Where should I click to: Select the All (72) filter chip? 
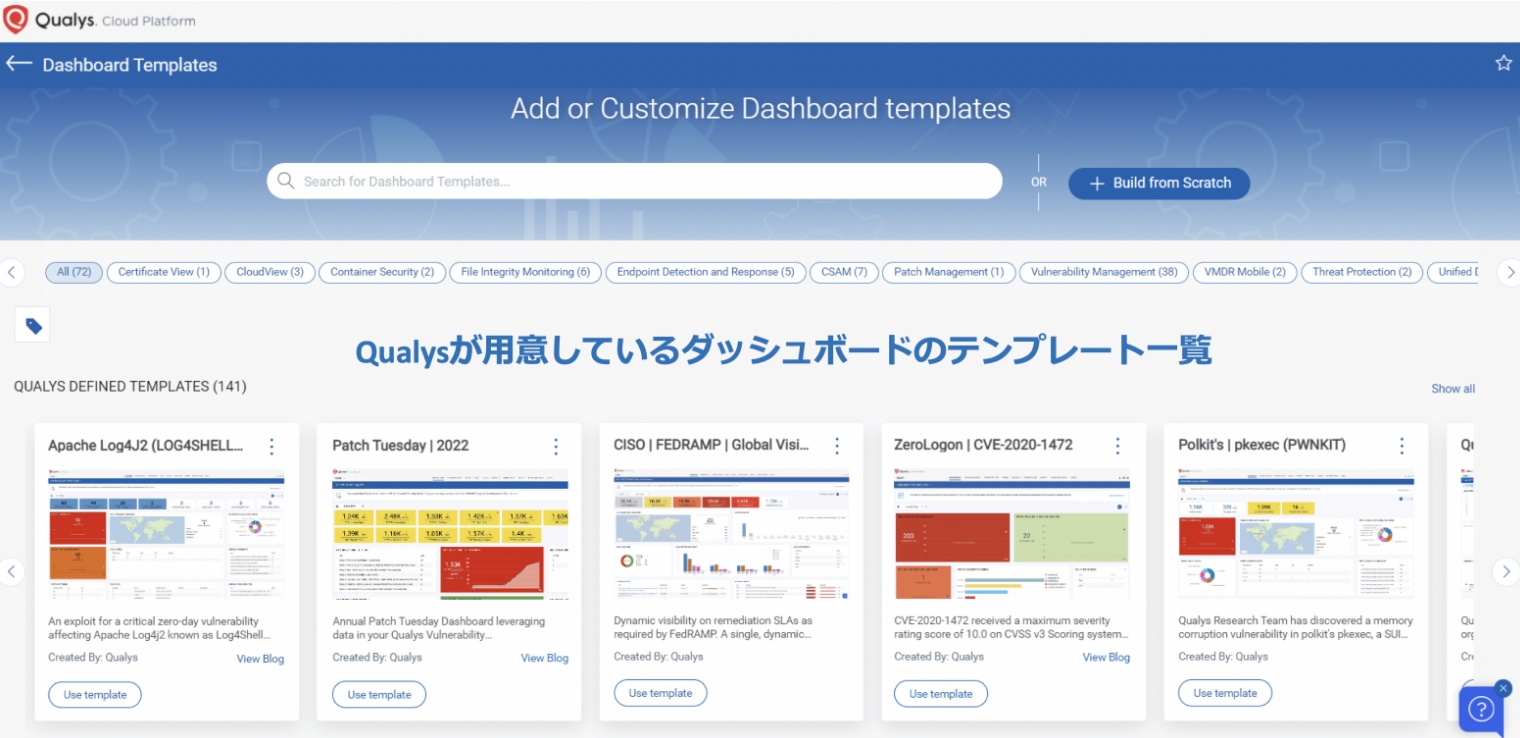[x=74, y=272]
